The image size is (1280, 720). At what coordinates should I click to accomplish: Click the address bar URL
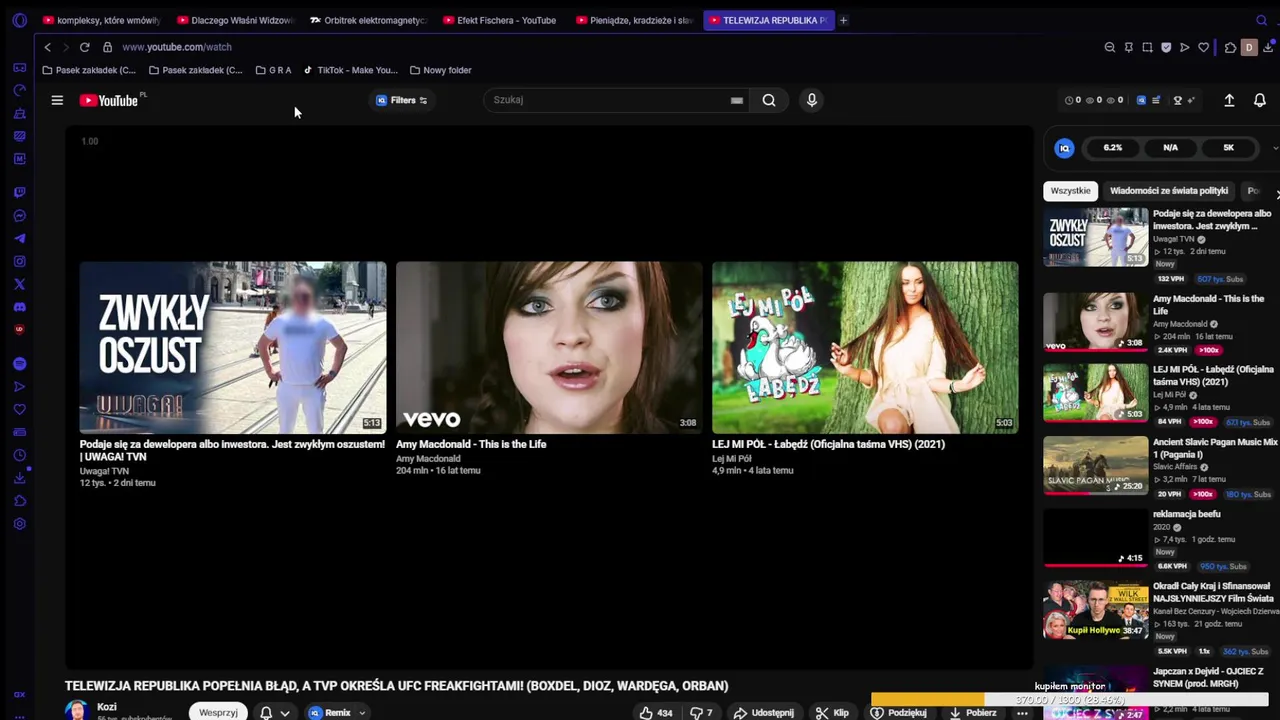(177, 47)
